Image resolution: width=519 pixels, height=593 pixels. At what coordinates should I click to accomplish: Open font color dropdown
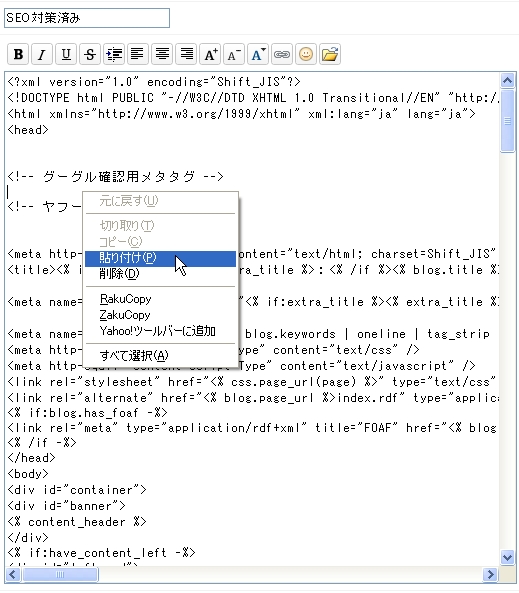click(x=258, y=54)
